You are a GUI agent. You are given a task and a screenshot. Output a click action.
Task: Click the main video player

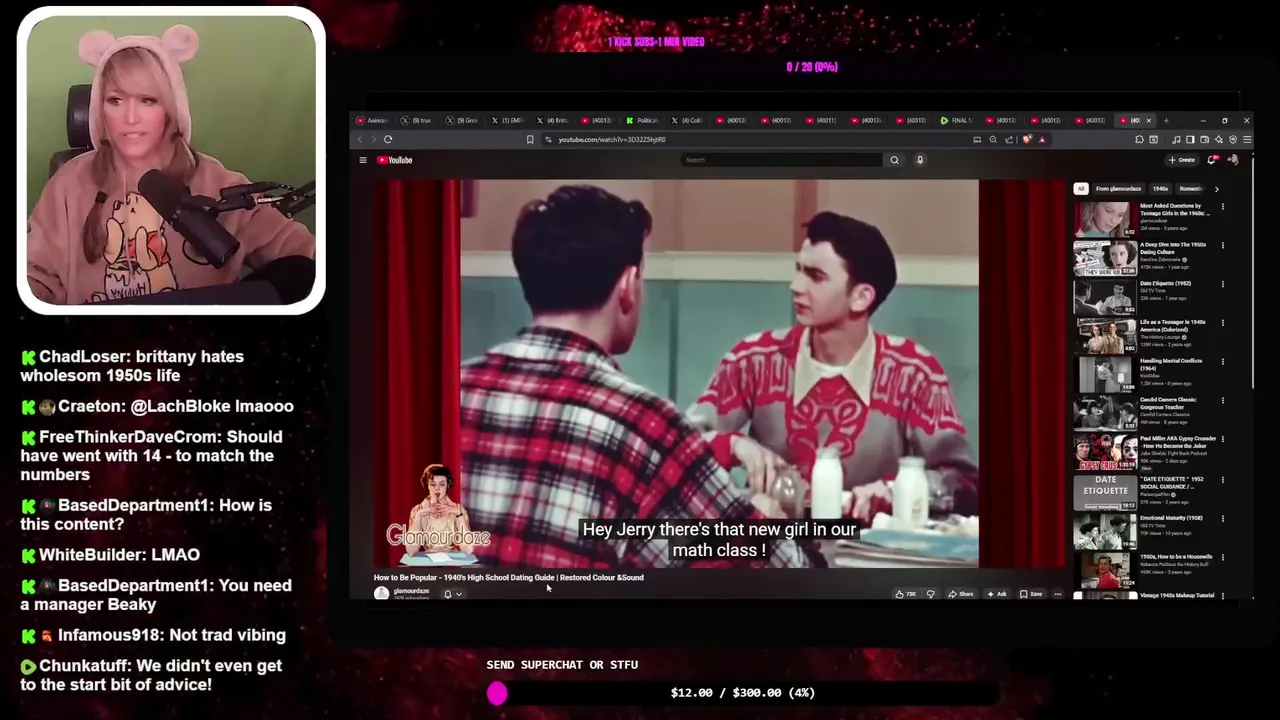[720, 374]
